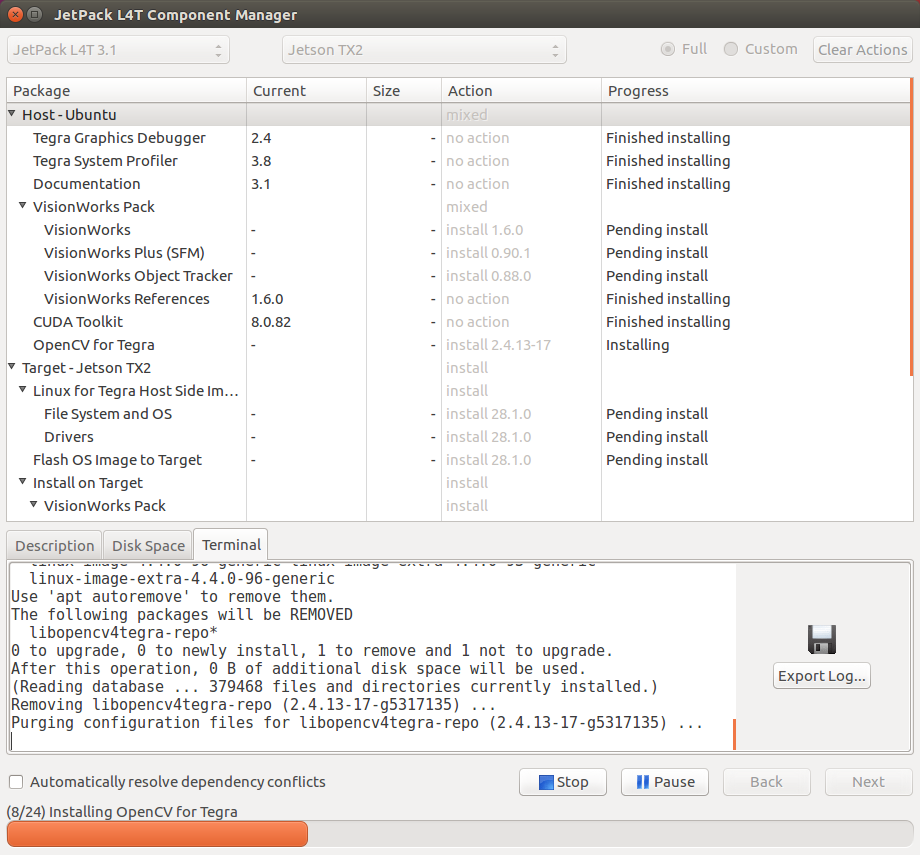Click the Next button

(x=868, y=782)
